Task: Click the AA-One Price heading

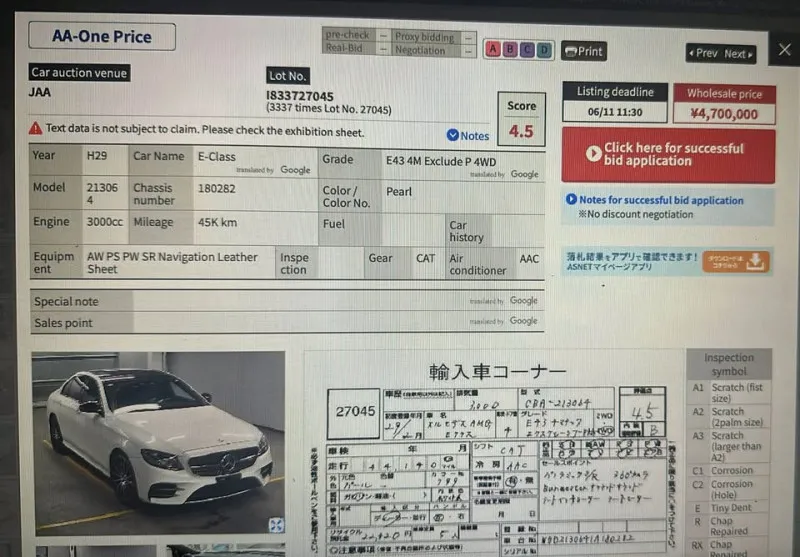Action: coord(102,36)
